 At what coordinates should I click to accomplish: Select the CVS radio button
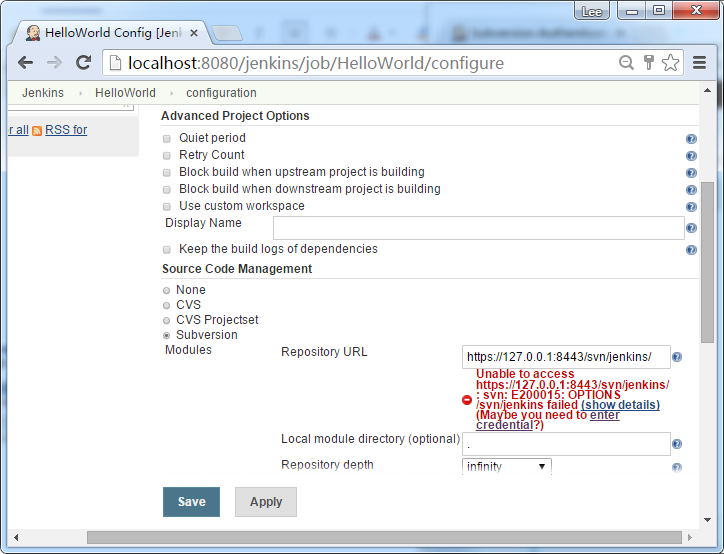click(x=167, y=305)
